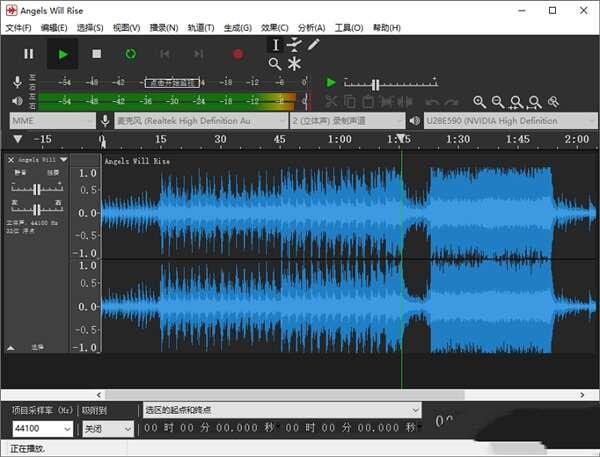Open the 效果(C) effects menu

tap(275, 28)
